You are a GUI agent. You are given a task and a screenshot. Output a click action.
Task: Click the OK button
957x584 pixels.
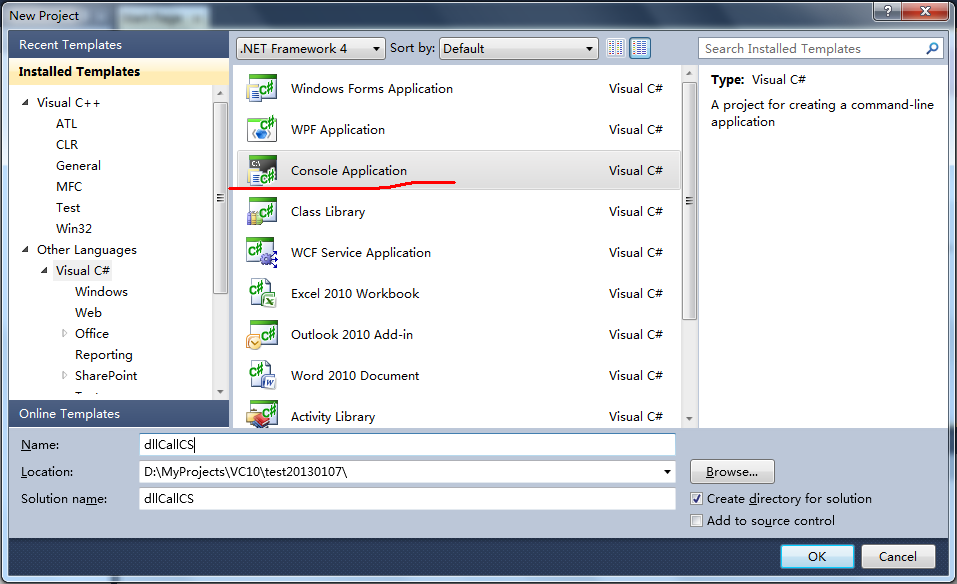(817, 557)
